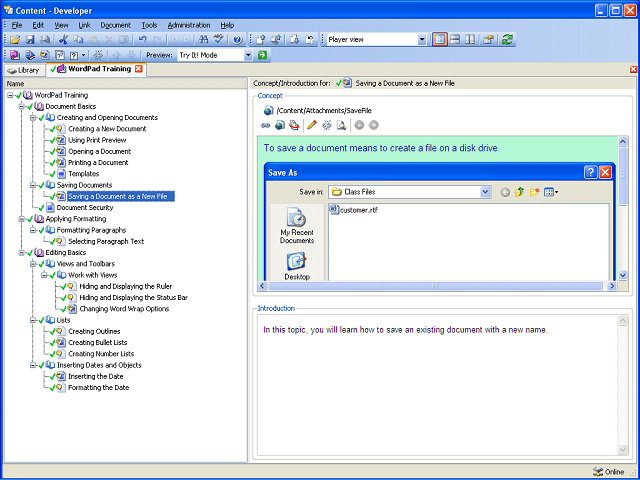The width and height of the screenshot is (640, 480).
Task: Open the question icon dropdown arrow in second toolbar
Action: [84, 55]
